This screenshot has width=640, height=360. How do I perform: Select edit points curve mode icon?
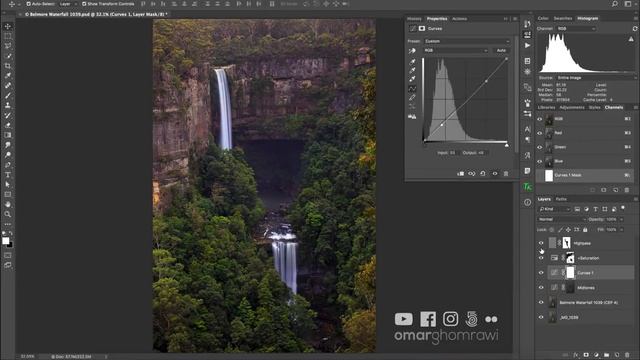412,89
